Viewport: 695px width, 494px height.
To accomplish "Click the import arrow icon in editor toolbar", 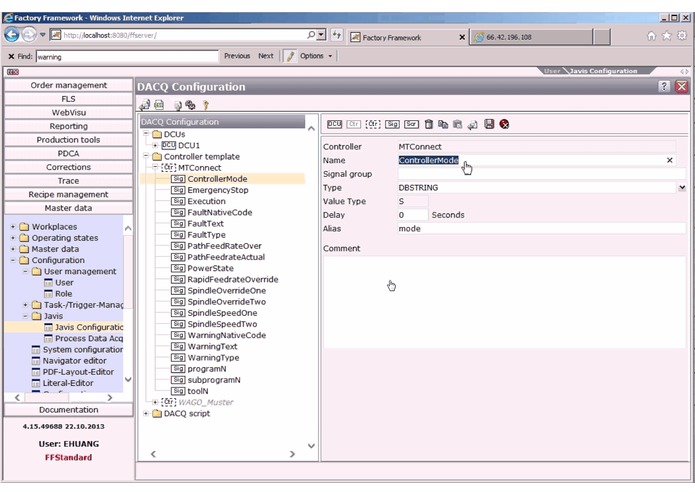I will (472, 124).
